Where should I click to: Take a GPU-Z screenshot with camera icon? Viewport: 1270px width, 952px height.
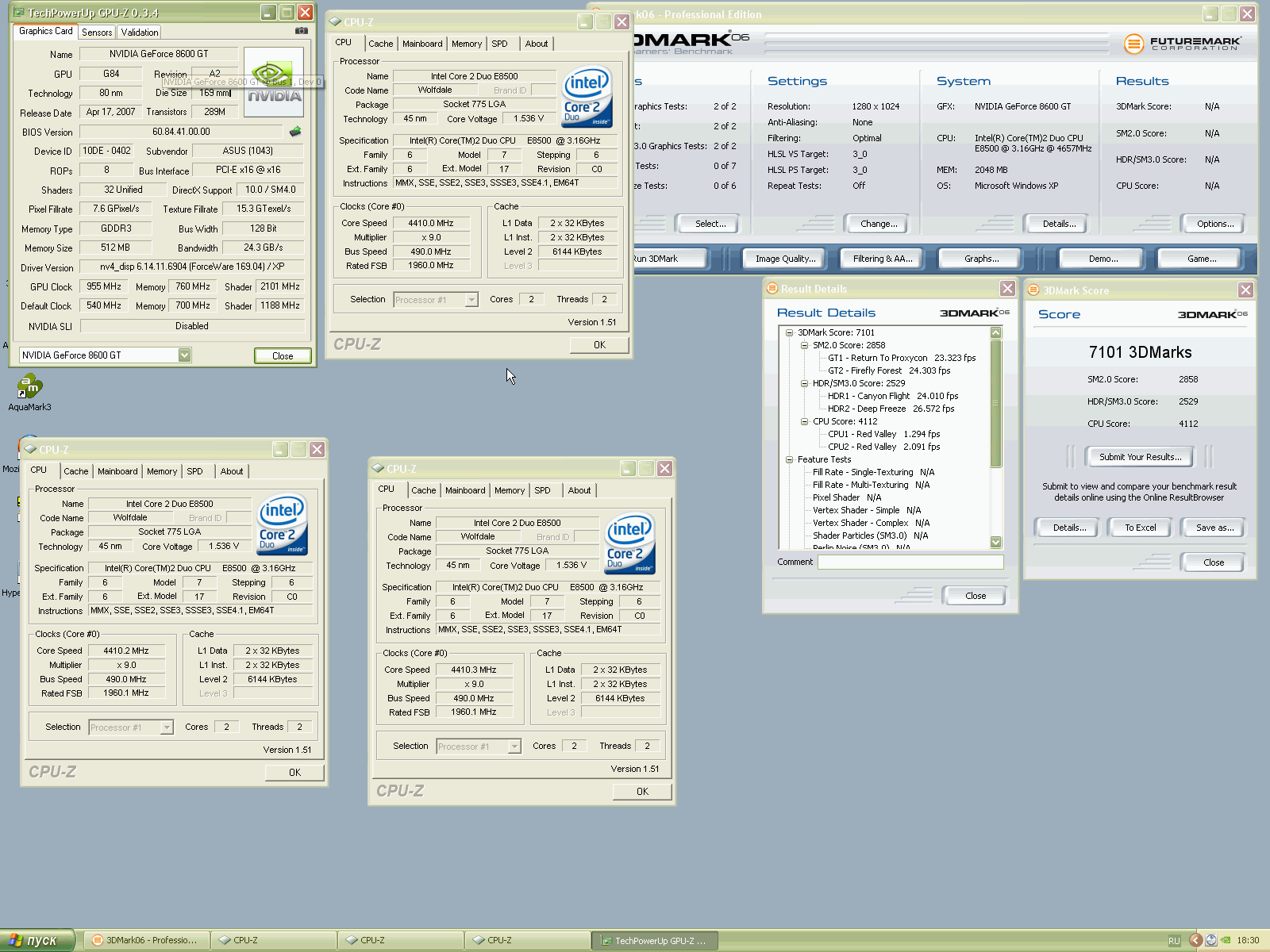click(302, 31)
